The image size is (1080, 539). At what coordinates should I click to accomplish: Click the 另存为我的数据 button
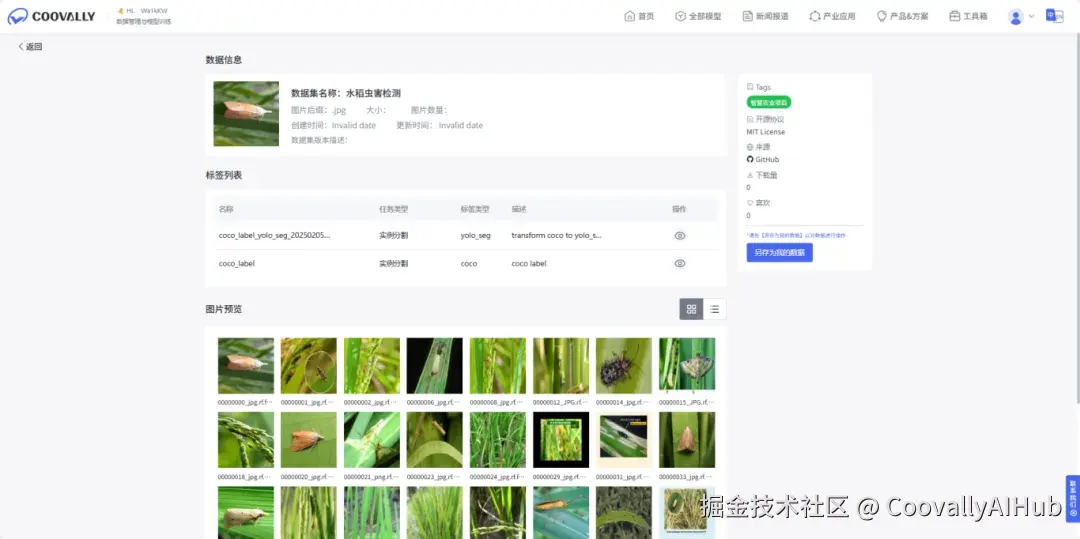pos(779,253)
